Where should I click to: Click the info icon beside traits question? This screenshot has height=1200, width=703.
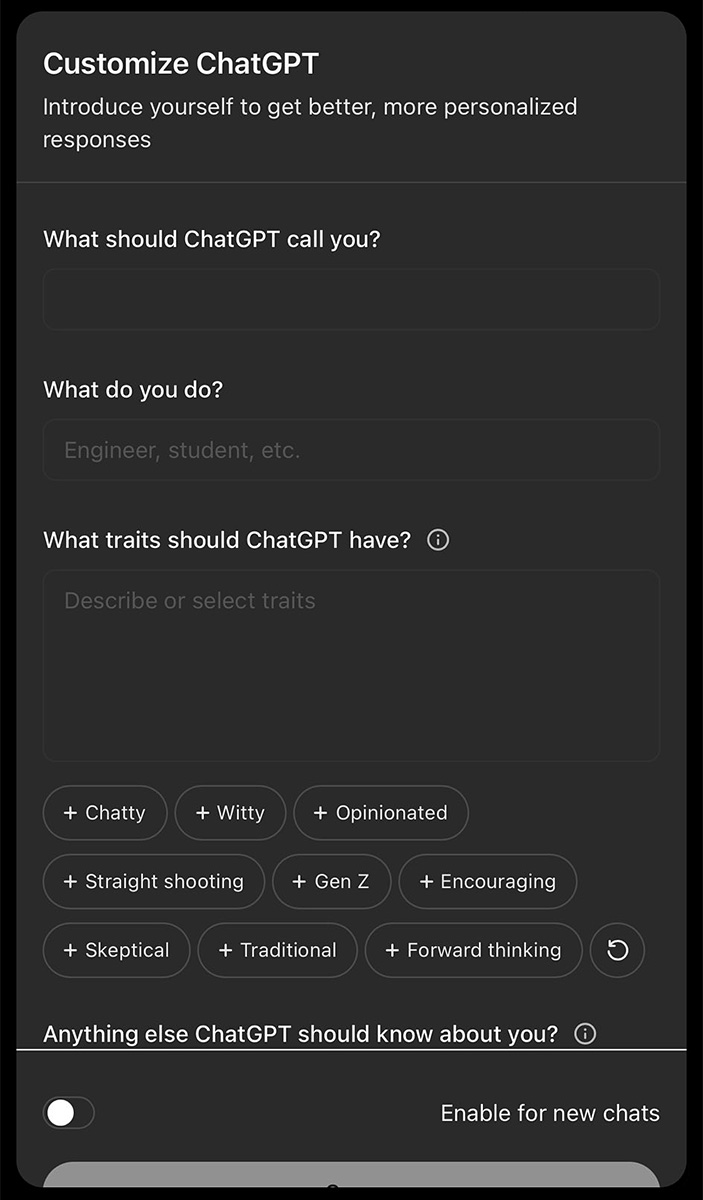pos(438,540)
